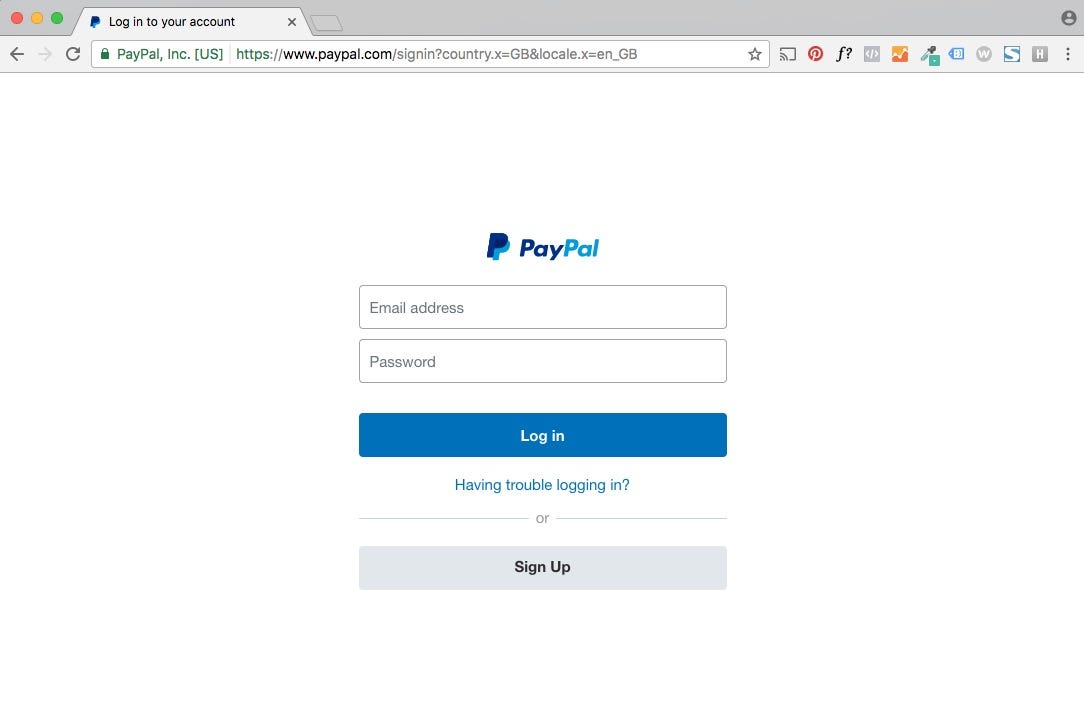Open the blue S extension icon
The width and height of the screenshot is (1084, 727).
[x=1011, y=54]
